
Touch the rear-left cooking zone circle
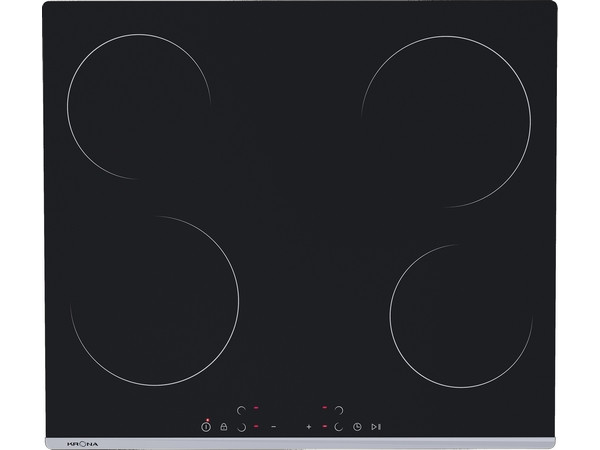pyautogui.click(x=139, y=106)
